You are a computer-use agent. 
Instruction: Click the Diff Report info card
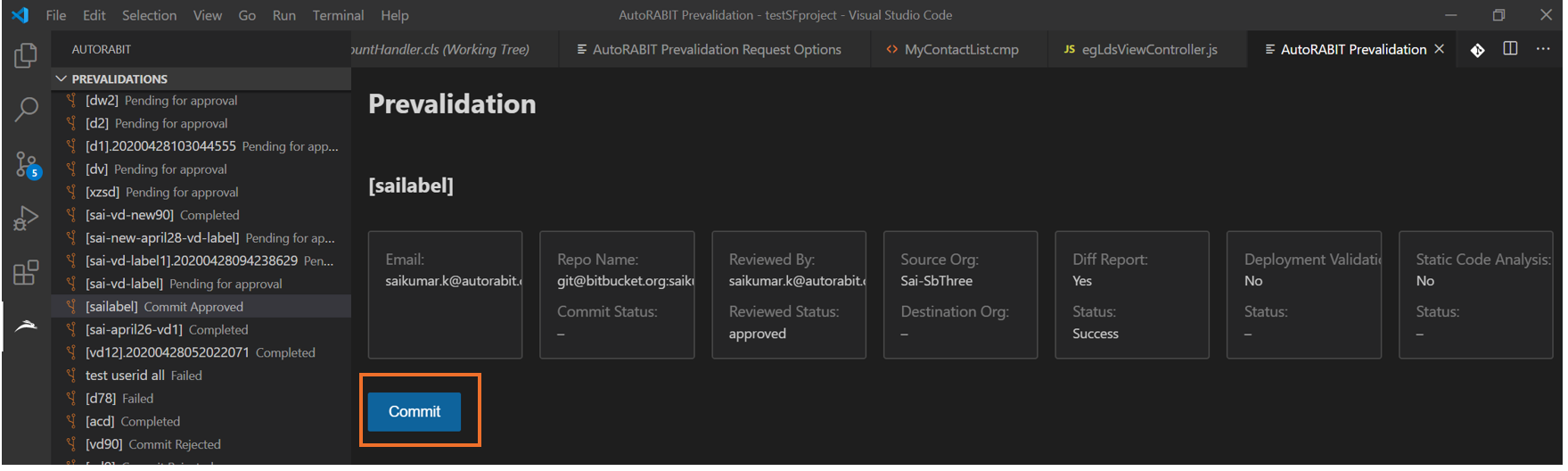[x=1132, y=295]
